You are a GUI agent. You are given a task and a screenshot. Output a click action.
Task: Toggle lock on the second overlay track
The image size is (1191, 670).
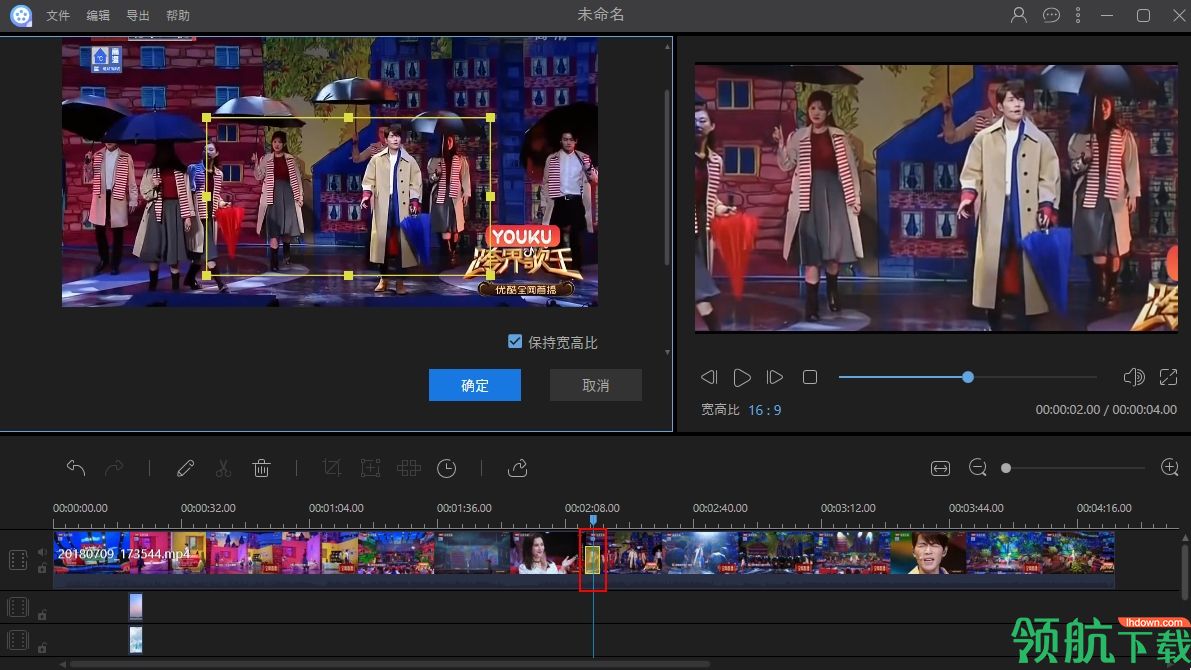click(42, 615)
